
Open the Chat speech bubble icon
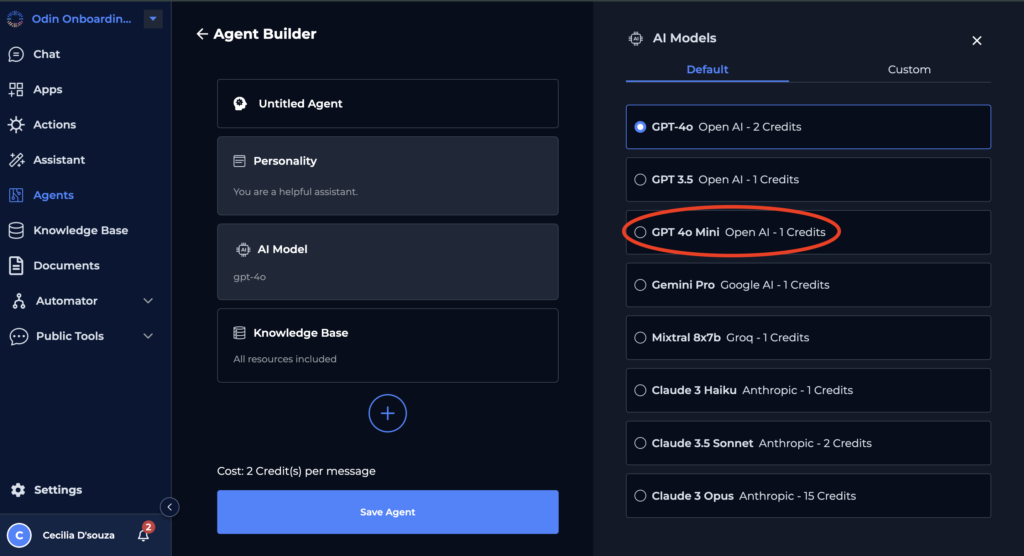tap(16, 54)
